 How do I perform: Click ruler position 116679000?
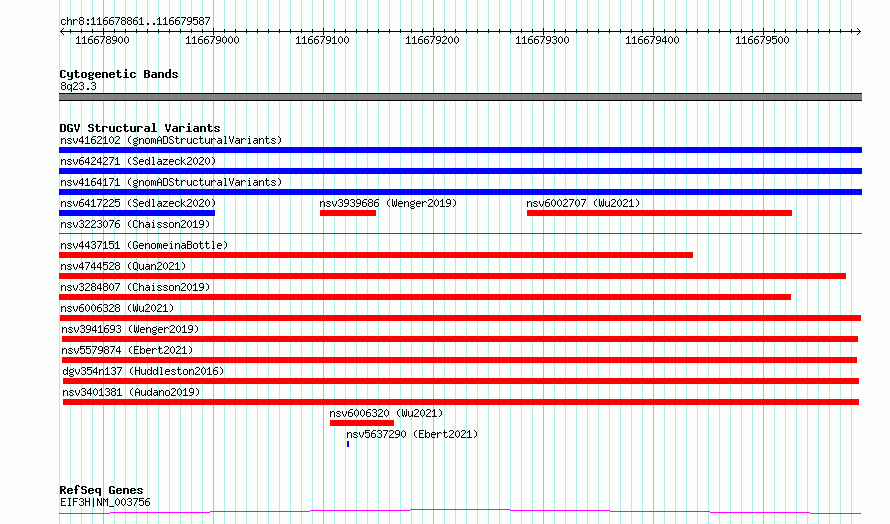(x=212, y=40)
